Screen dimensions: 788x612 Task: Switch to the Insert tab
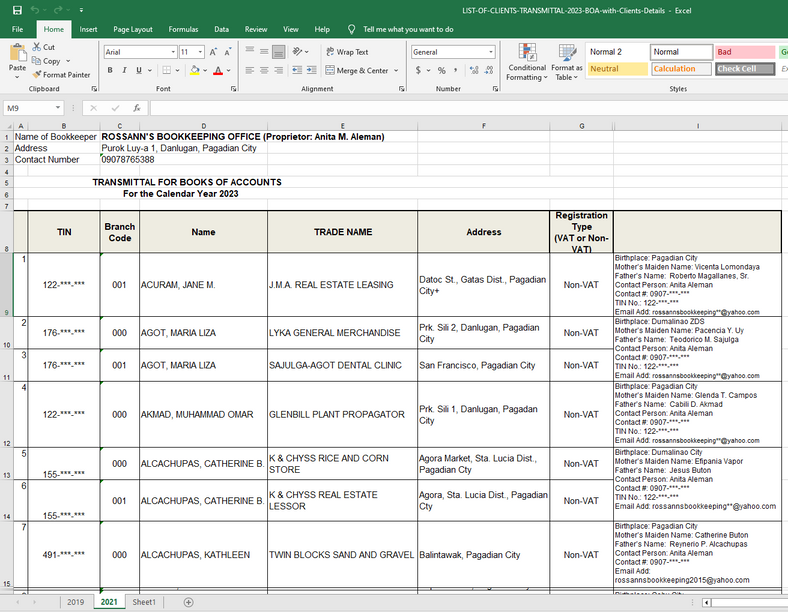tap(88, 29)
